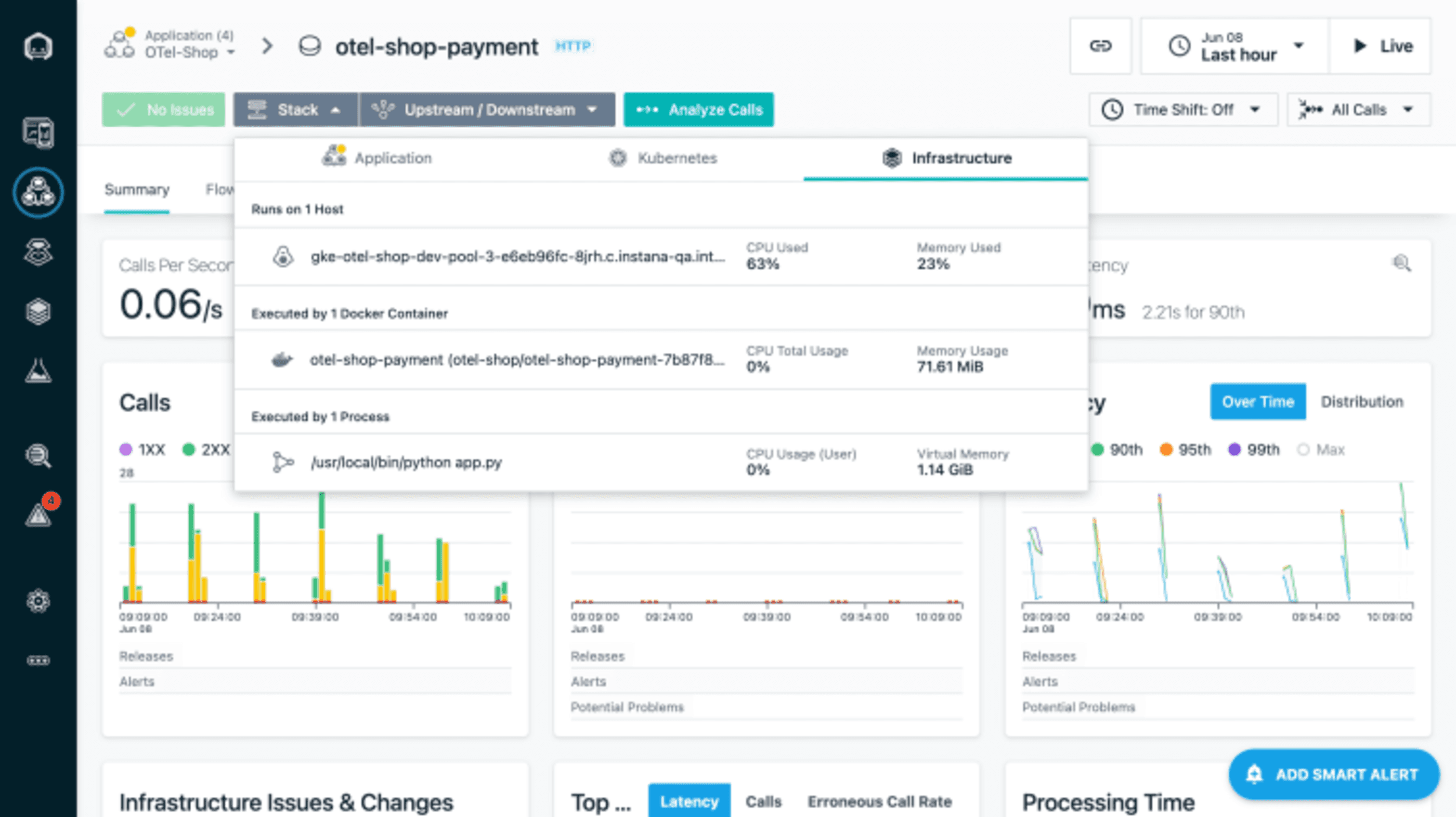
Task: Open the gke-otel-shop-dev-pool host row
Action: [516, 257]
